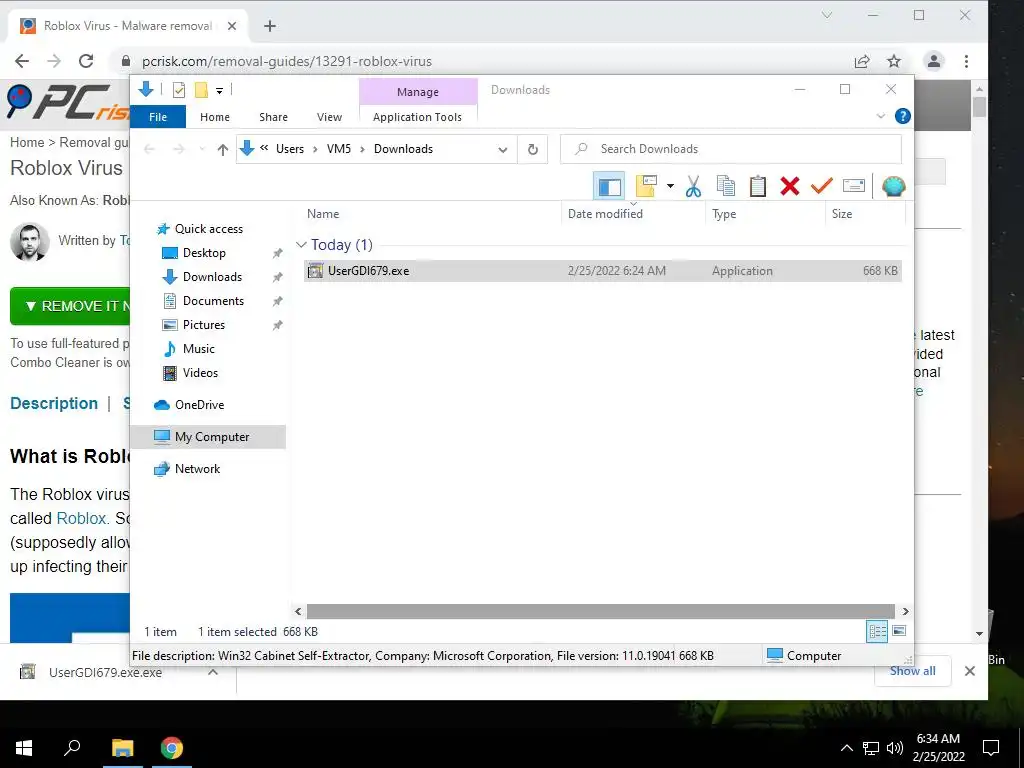1024x768 pixels.
Task: Sort by the Type column header
Action: point(724,214)
